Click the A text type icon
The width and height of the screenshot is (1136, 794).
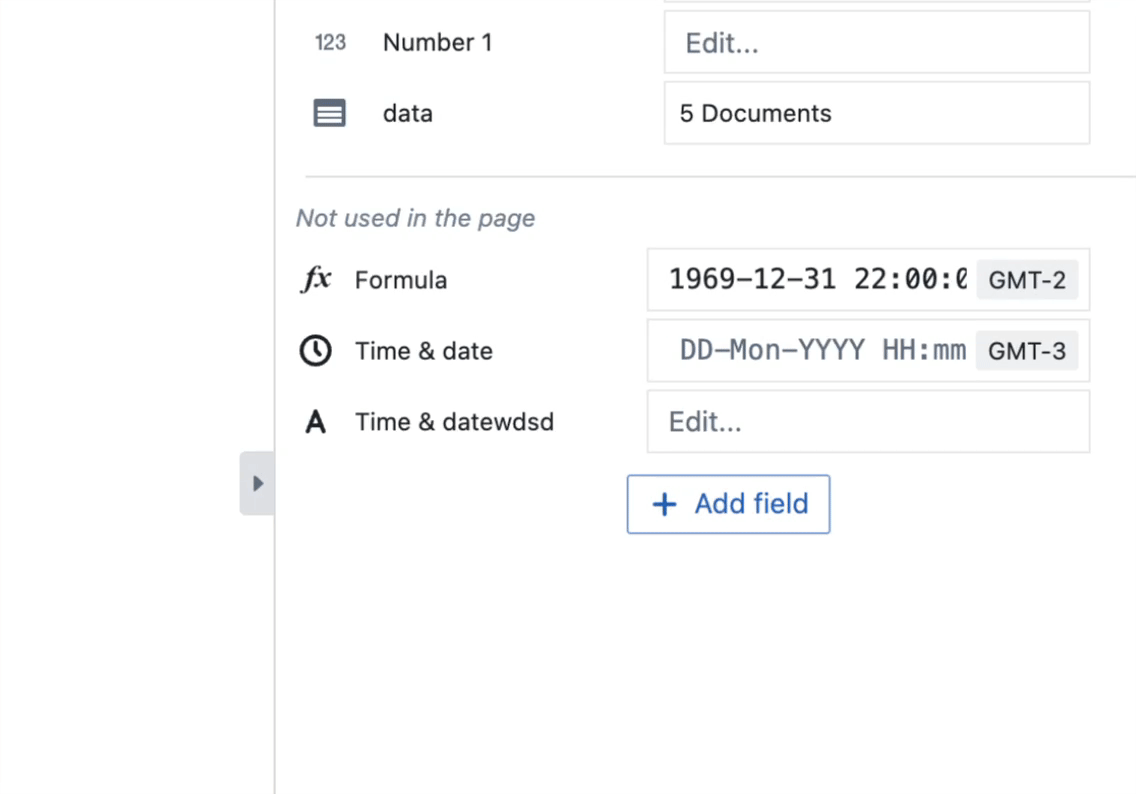pos(316,422)
